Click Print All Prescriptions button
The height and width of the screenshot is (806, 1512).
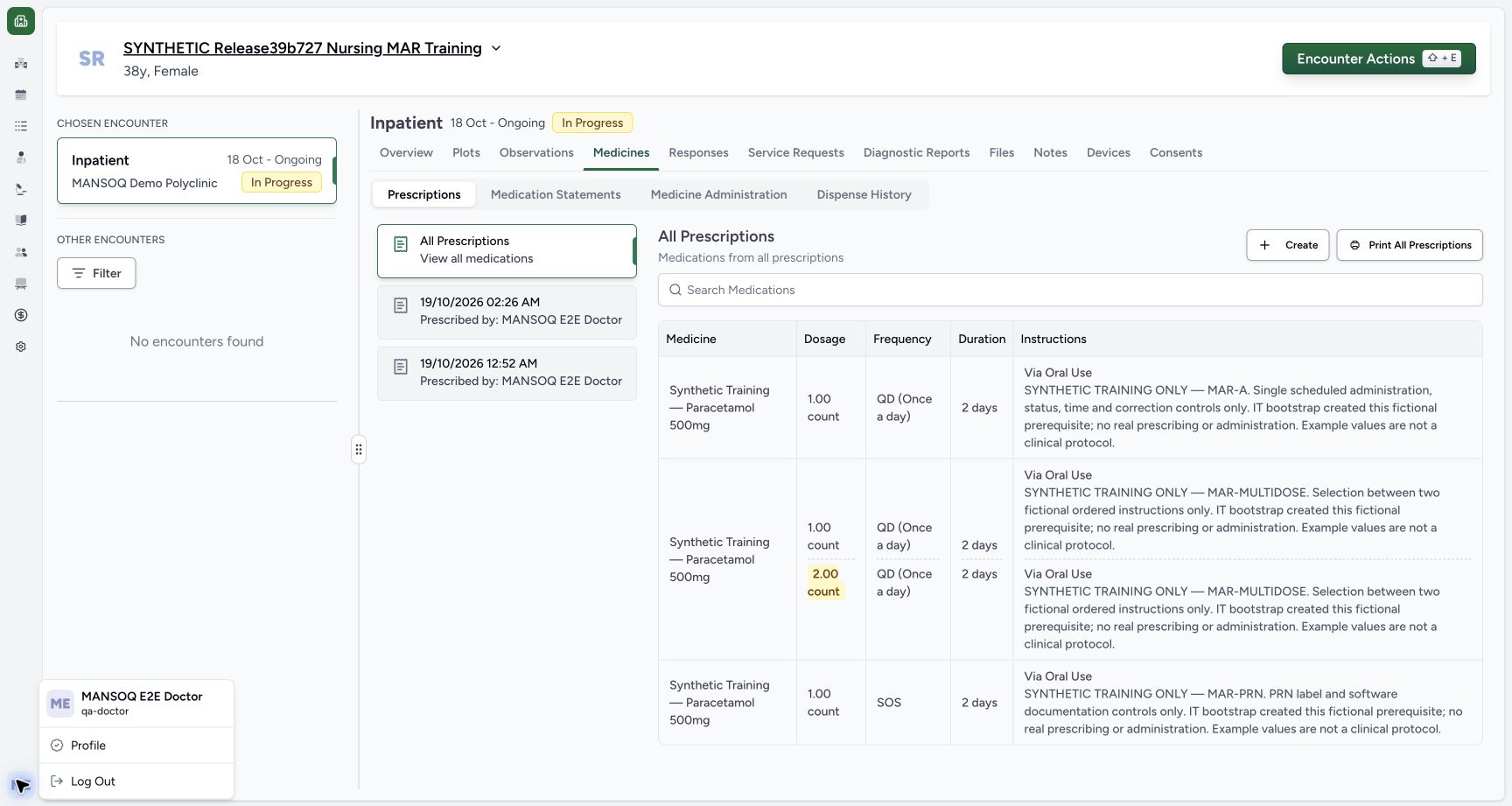(x=1410, y=245)
